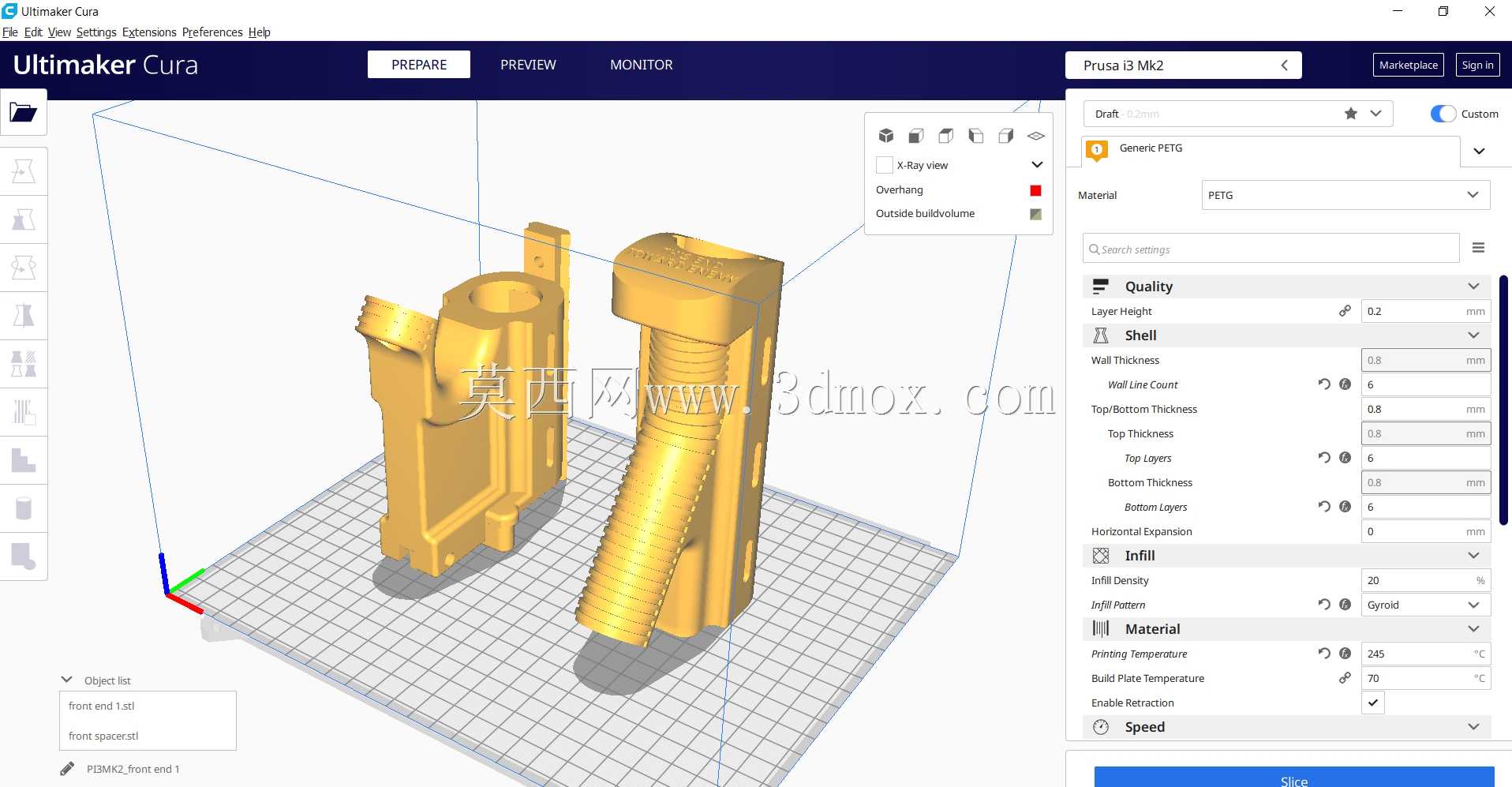Viewport: 1512px width, 787px height.
Task: Open the Edit menu
Action: coord(33,32)
